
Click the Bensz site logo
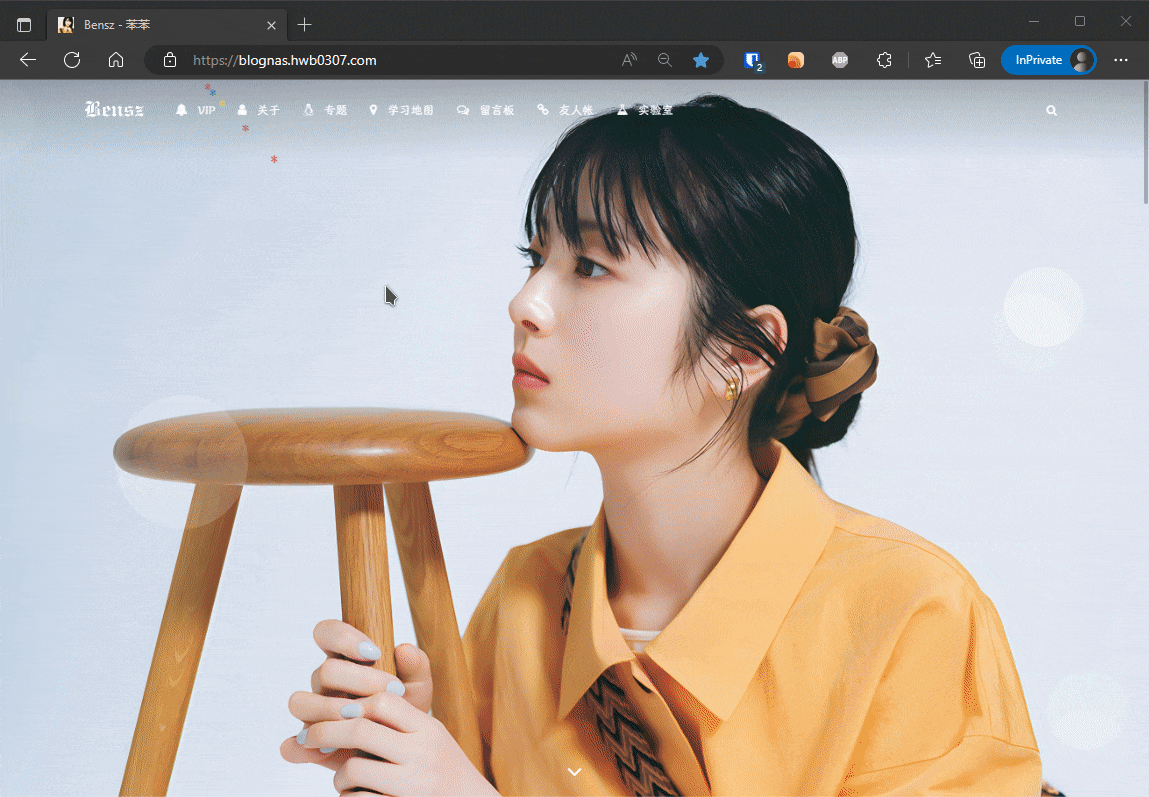tap(114, 110)
